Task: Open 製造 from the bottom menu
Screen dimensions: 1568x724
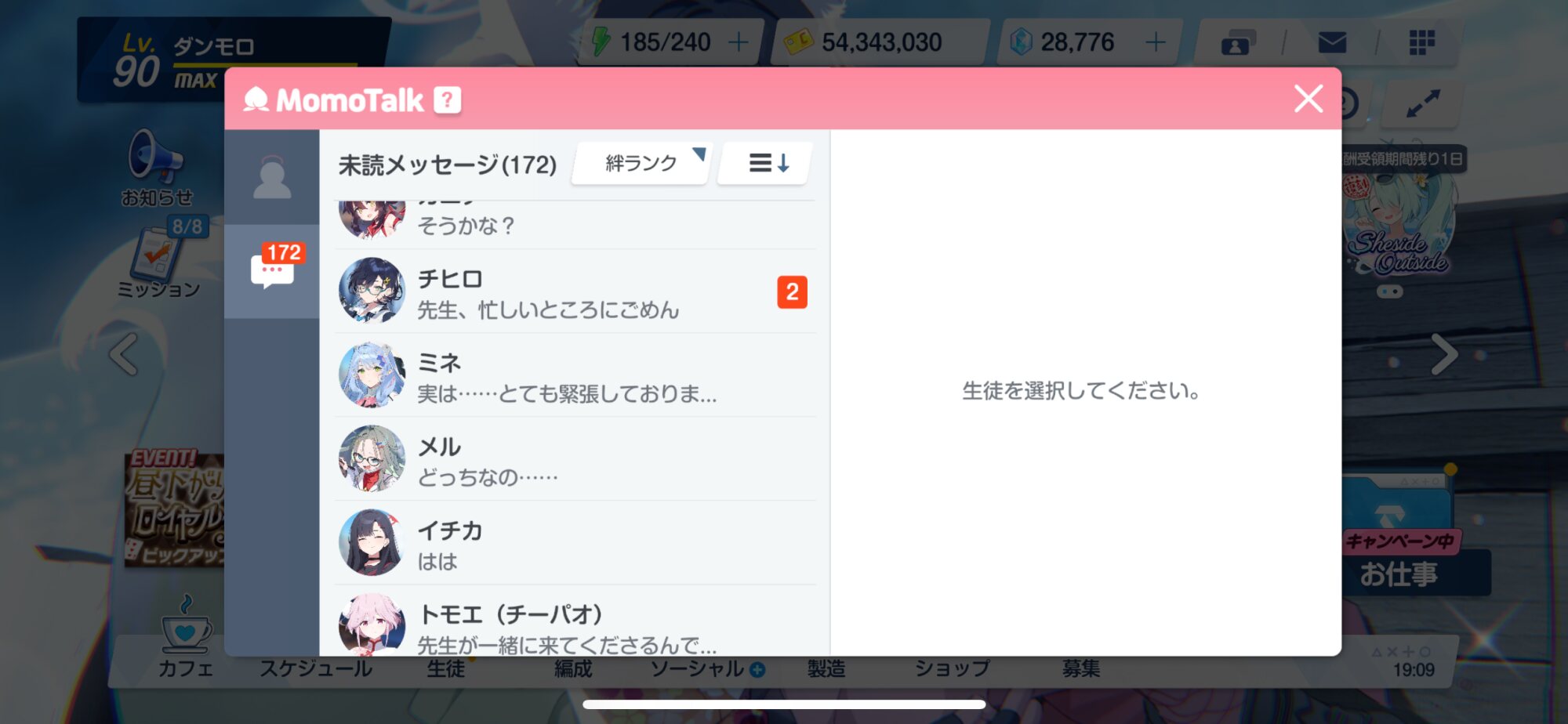Action: 826,668
